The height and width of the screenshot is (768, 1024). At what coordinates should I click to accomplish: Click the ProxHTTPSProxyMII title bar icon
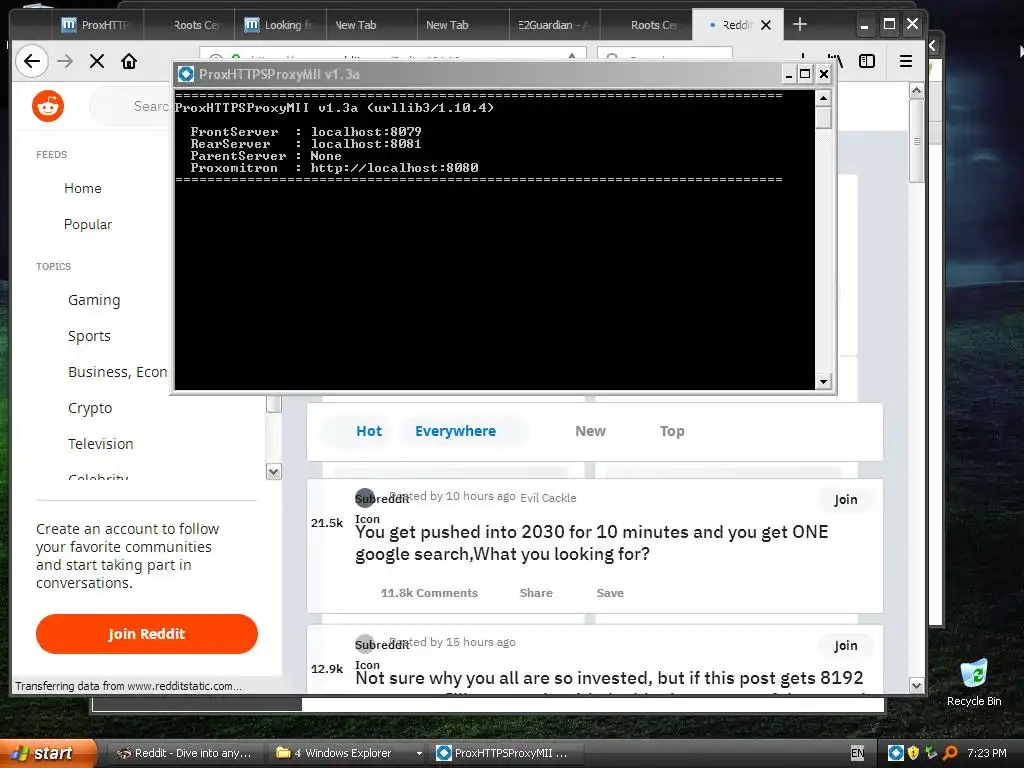[x=186, y=74]
